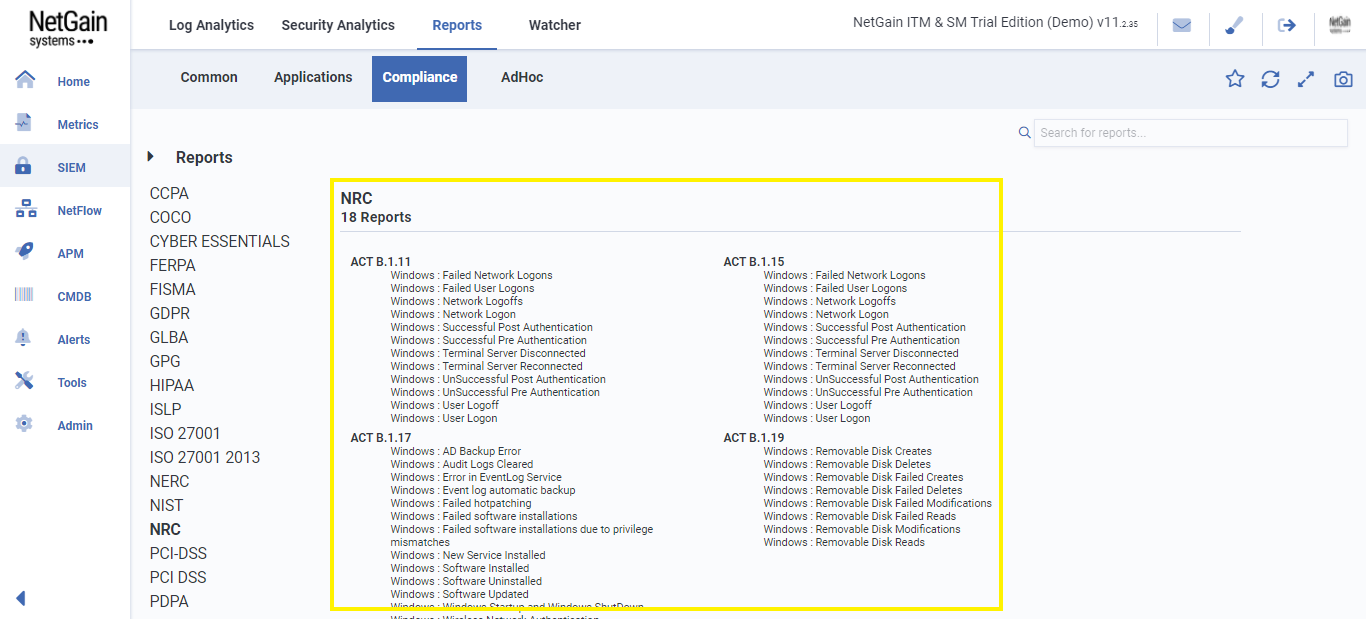Click the Alerts bell icon
1366x619 pixels.
(x=24, y=338)
